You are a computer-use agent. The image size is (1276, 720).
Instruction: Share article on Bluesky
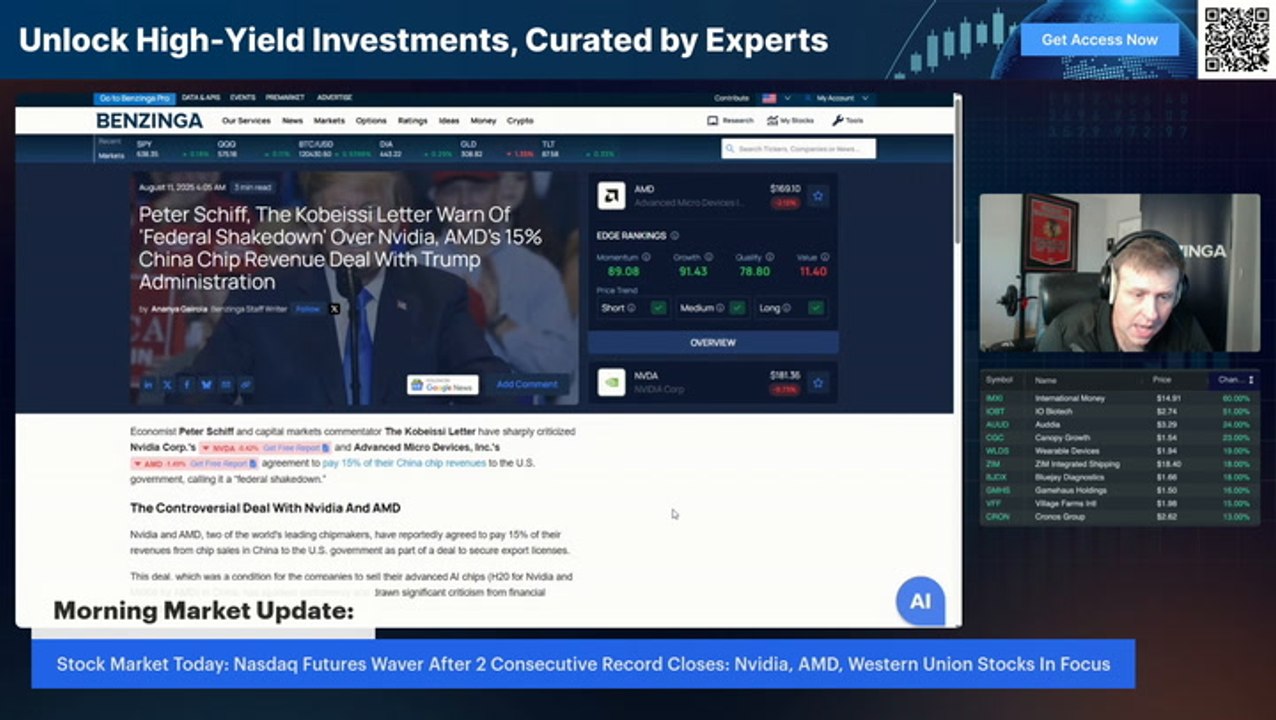[206, 384]
